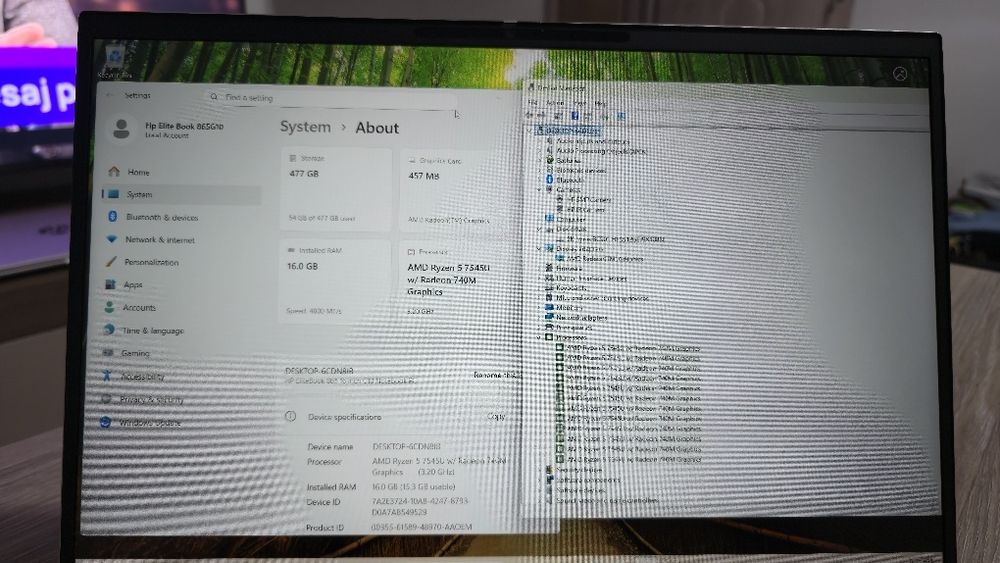This screenshot has height=563, width=1000.
Task: Expand the Keyboards node
Action: point(540,288)
